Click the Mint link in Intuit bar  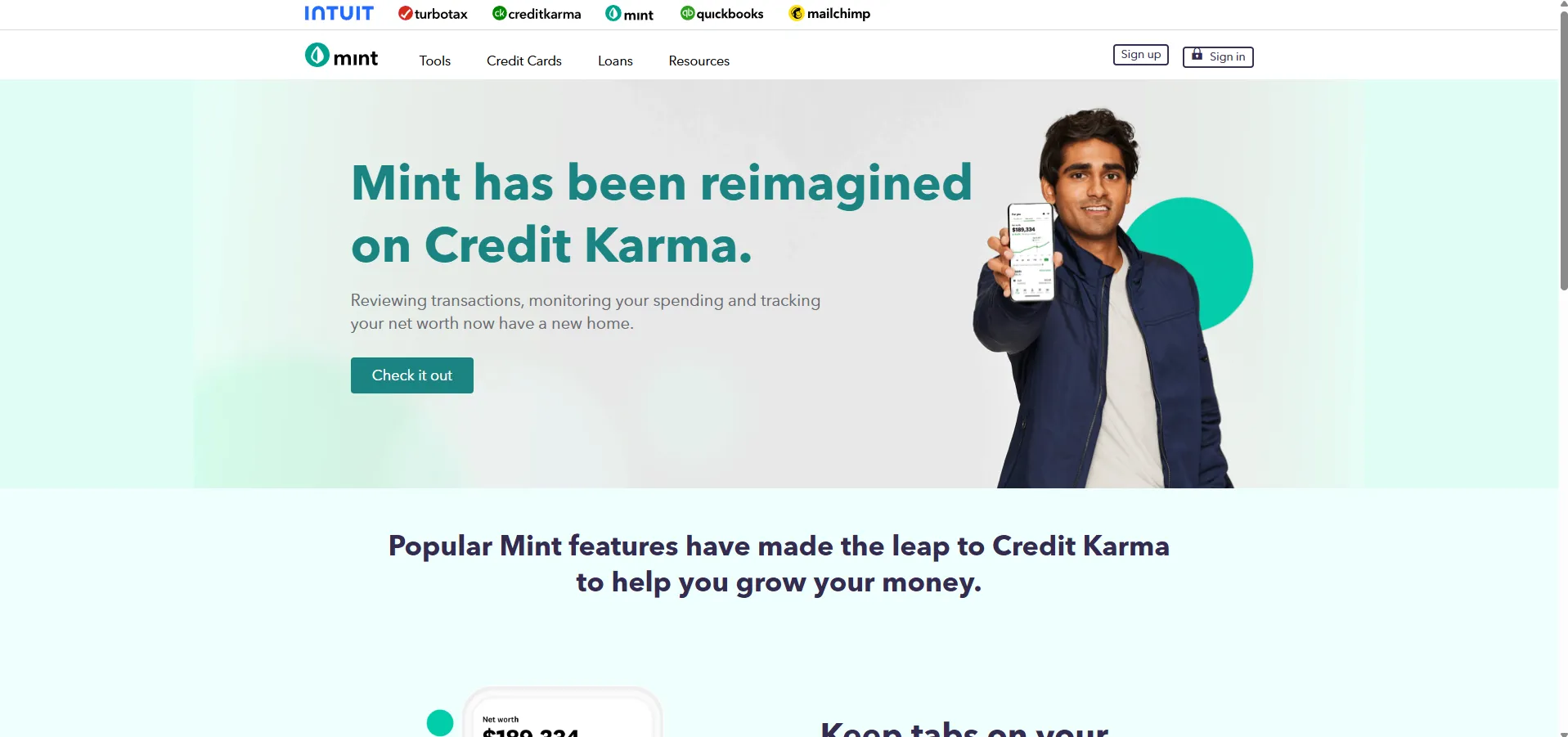[629, 14]
